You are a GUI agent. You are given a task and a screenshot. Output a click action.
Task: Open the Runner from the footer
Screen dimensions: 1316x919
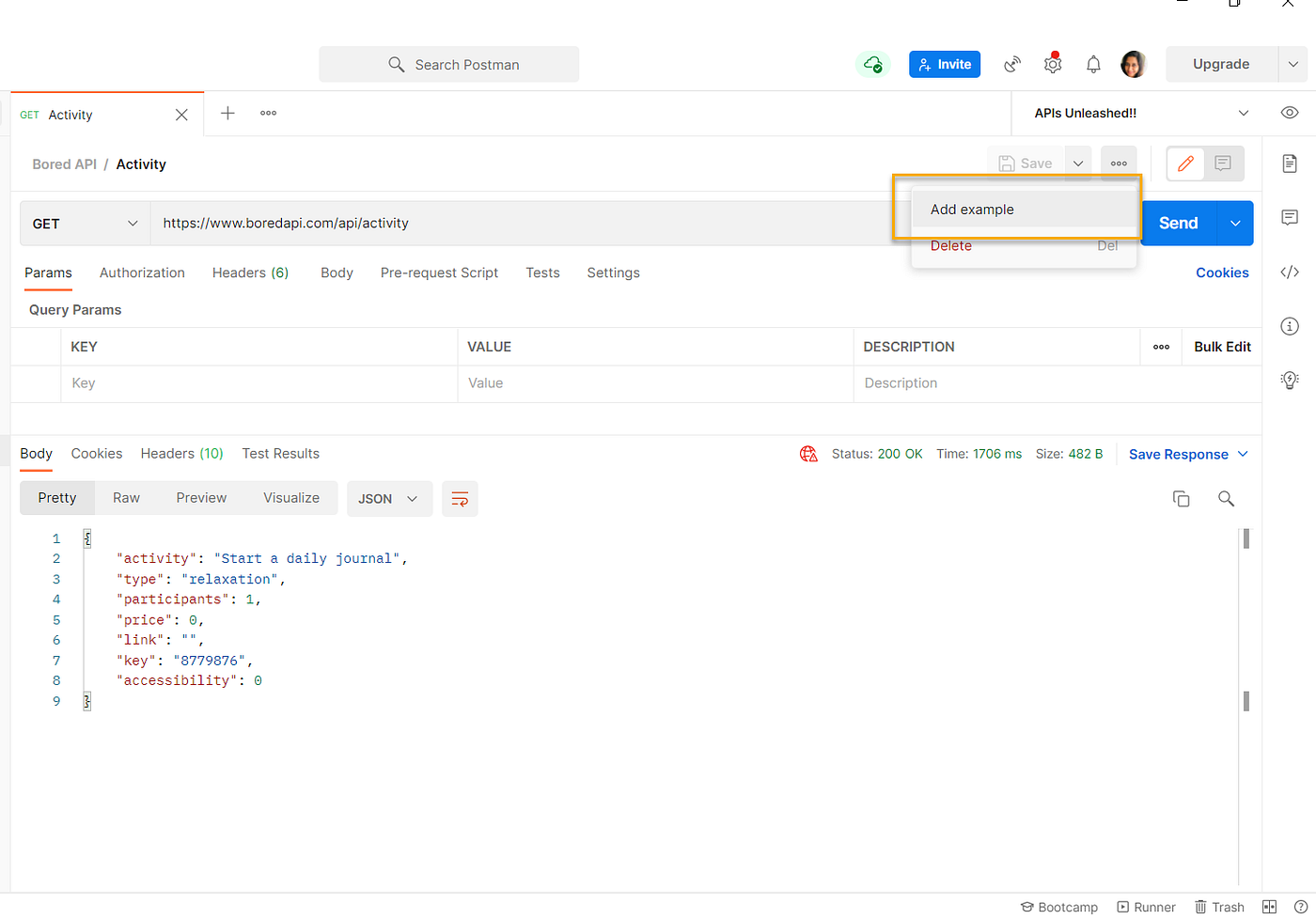[1146, 907]
